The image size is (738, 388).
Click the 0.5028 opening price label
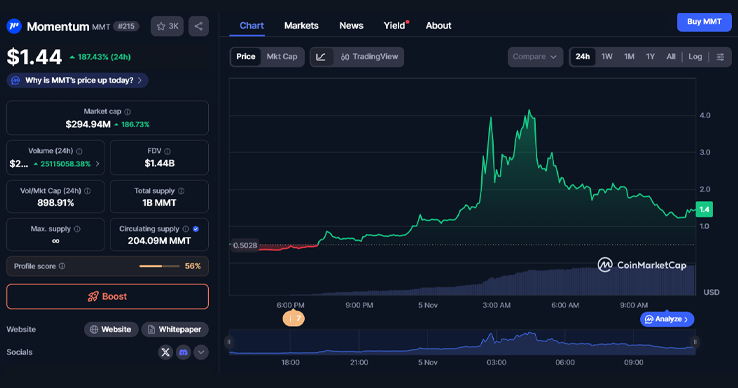coord(245,245)
